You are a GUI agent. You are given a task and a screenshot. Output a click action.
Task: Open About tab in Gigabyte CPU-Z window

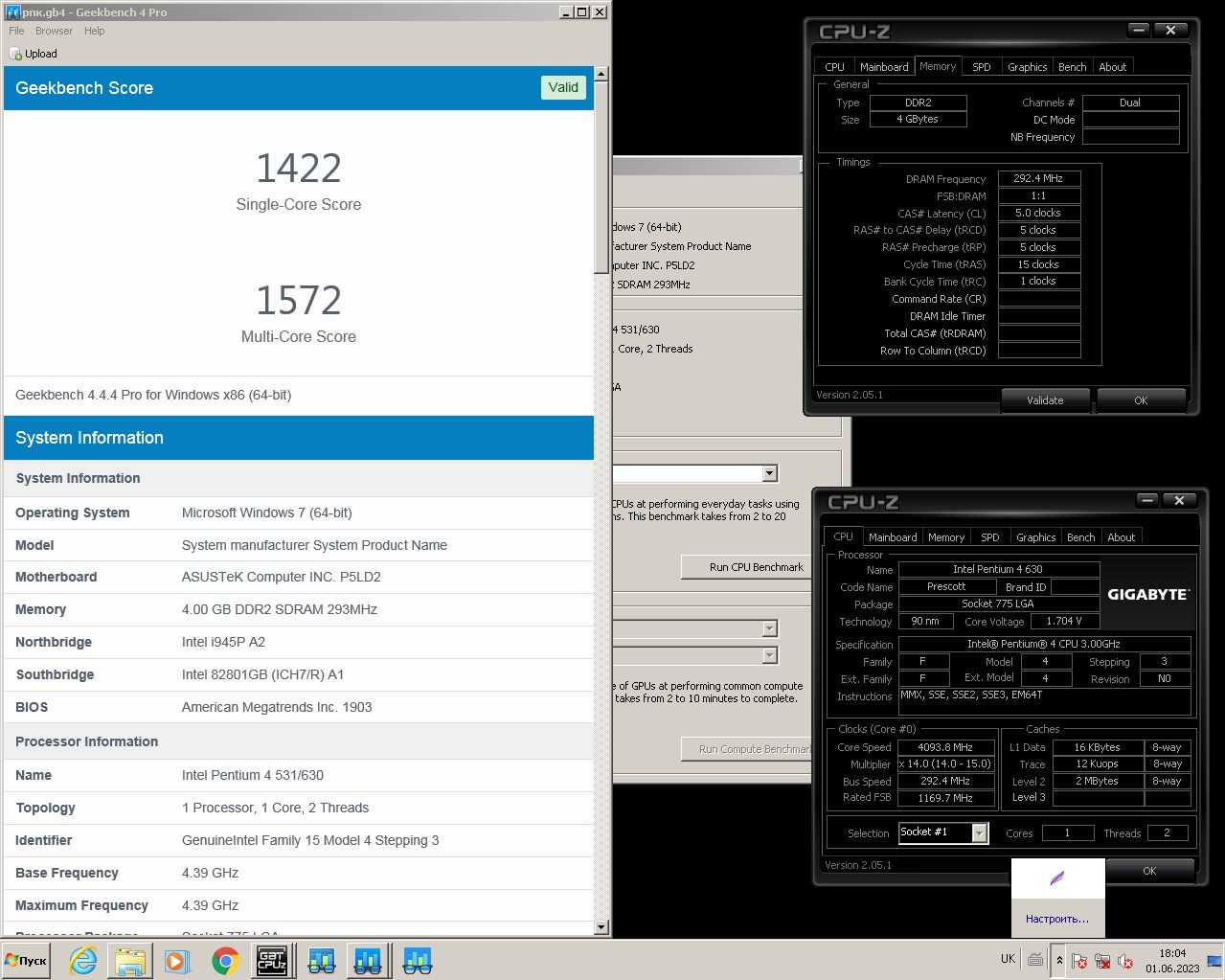[1121, 537]
